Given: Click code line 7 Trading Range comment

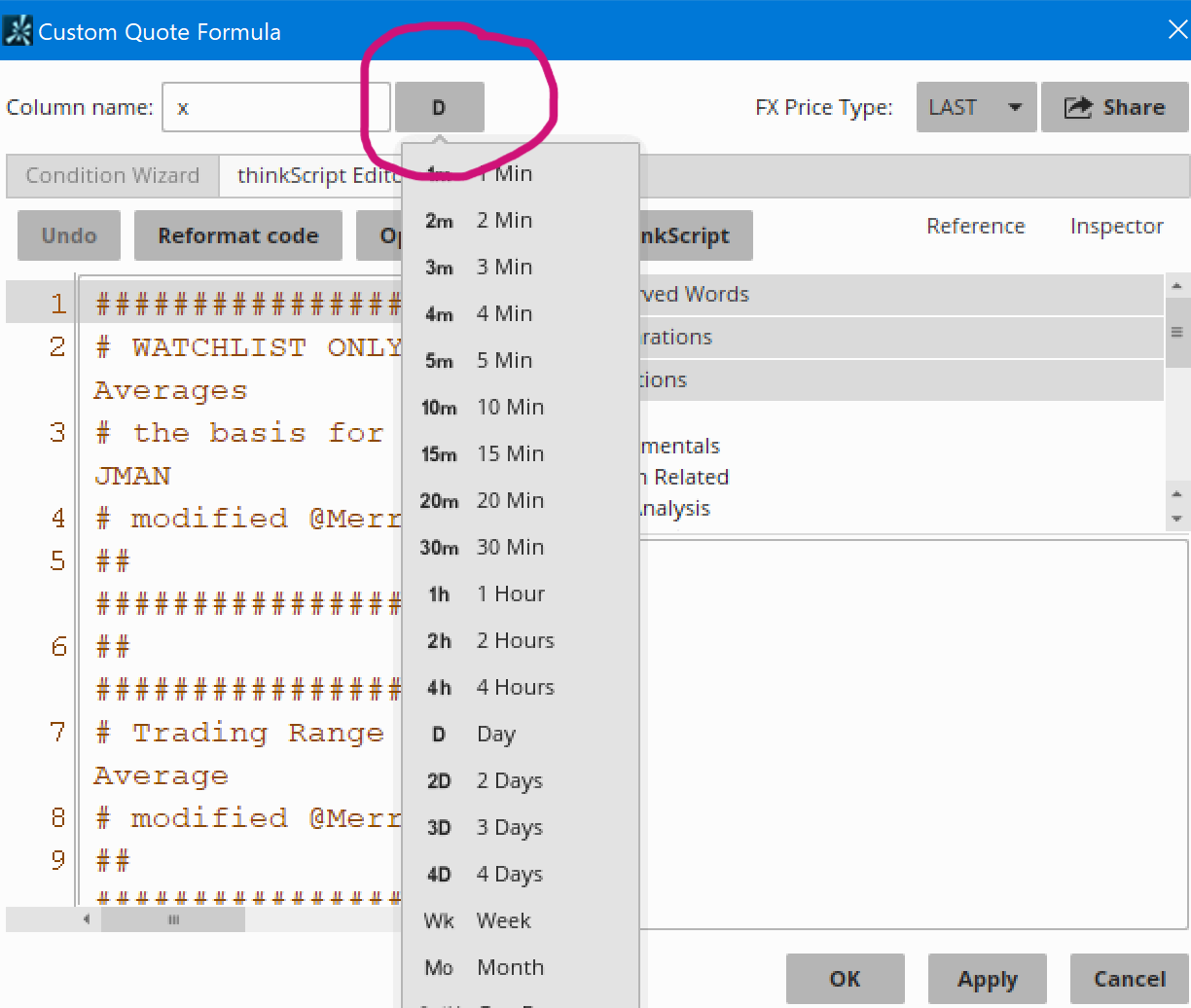Looking at the screenshot, I should [239, 733].
